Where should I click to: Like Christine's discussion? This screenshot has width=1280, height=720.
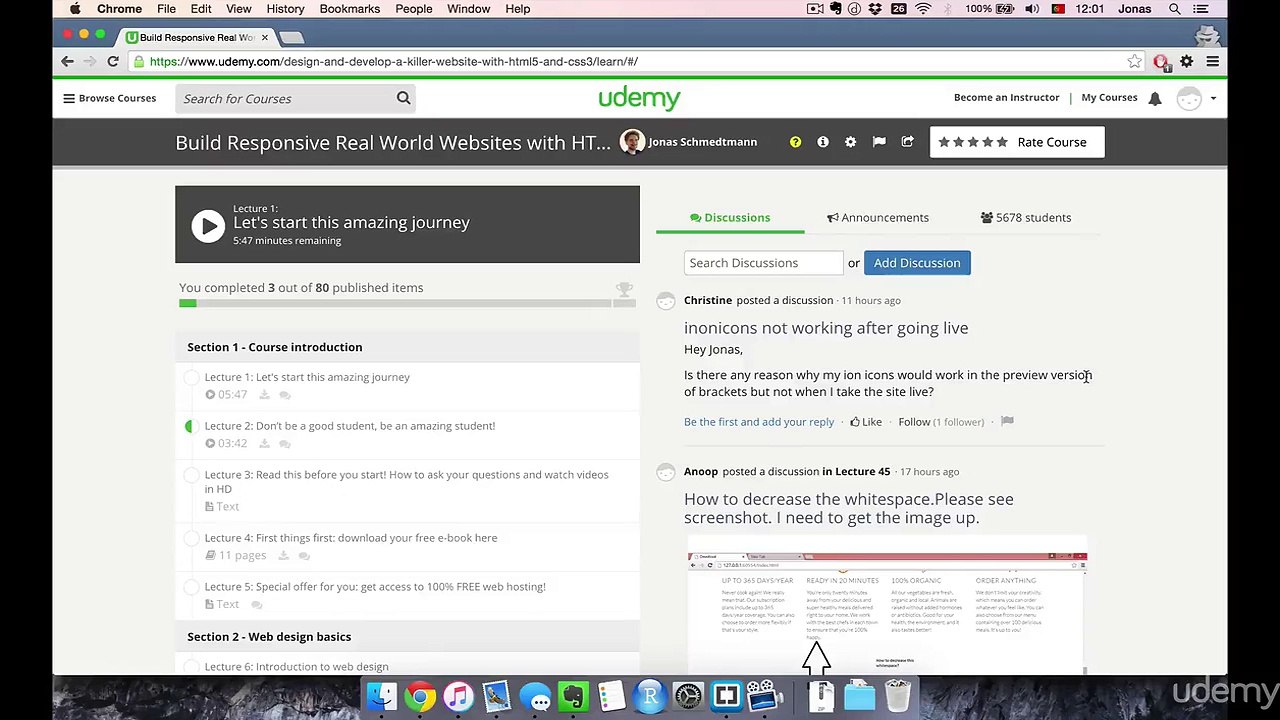point(866,422)
